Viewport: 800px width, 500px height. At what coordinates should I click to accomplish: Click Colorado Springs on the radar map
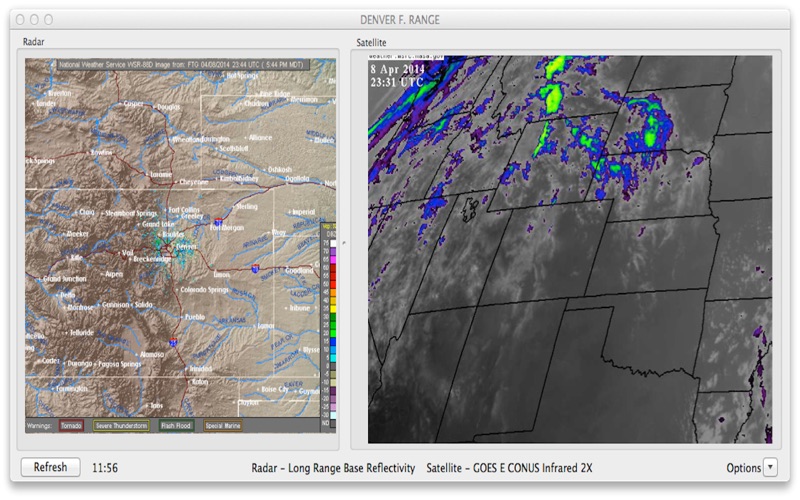[x=204, y=289]
